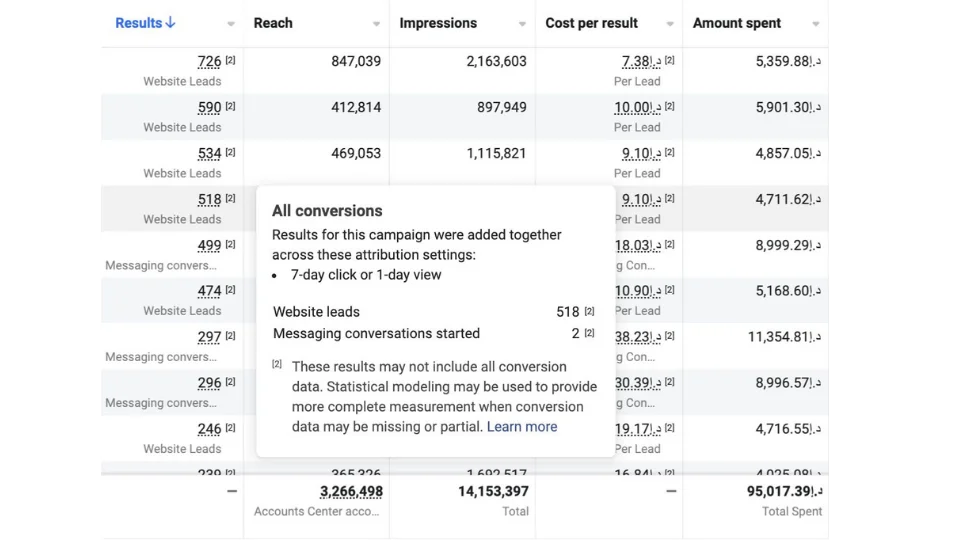
Task: Click the footnote marker beside 10.00 cost
Action: pos(670,106)
